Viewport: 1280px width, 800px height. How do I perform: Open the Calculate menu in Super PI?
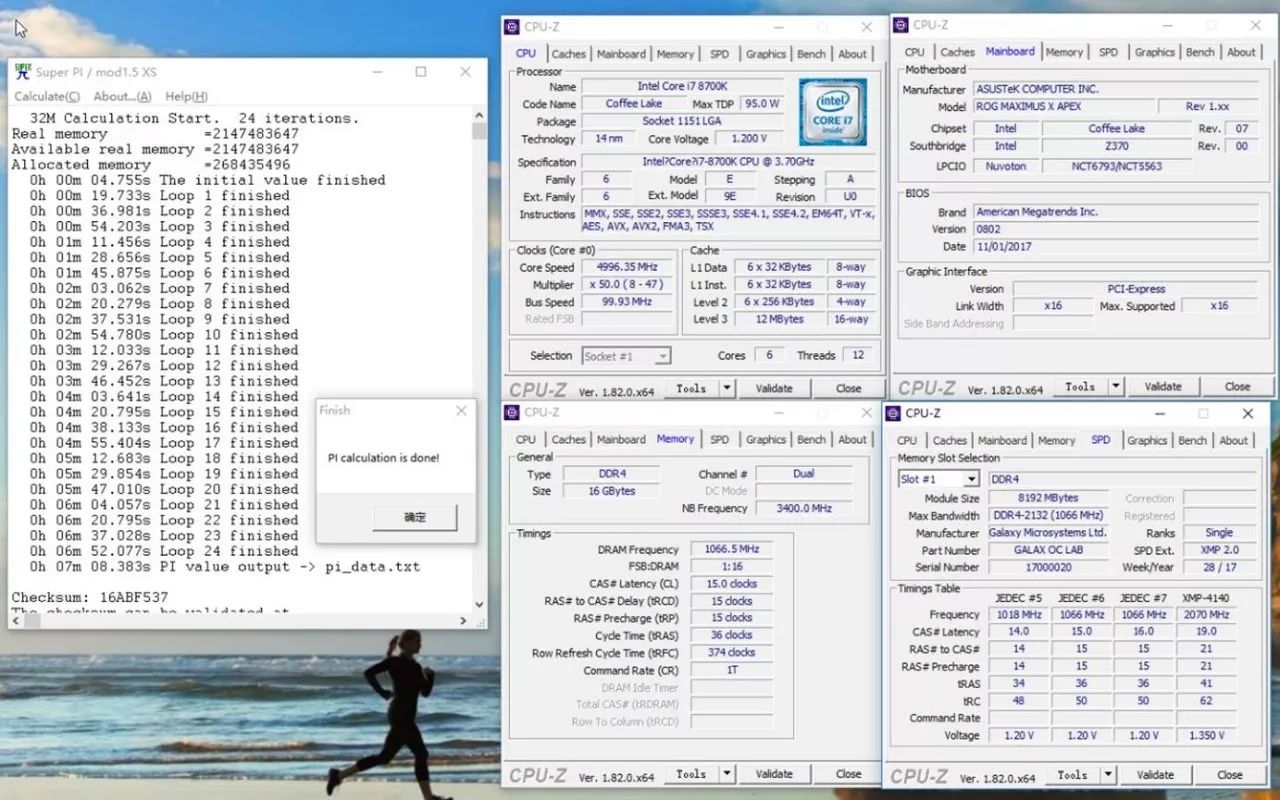coord(47,96)
